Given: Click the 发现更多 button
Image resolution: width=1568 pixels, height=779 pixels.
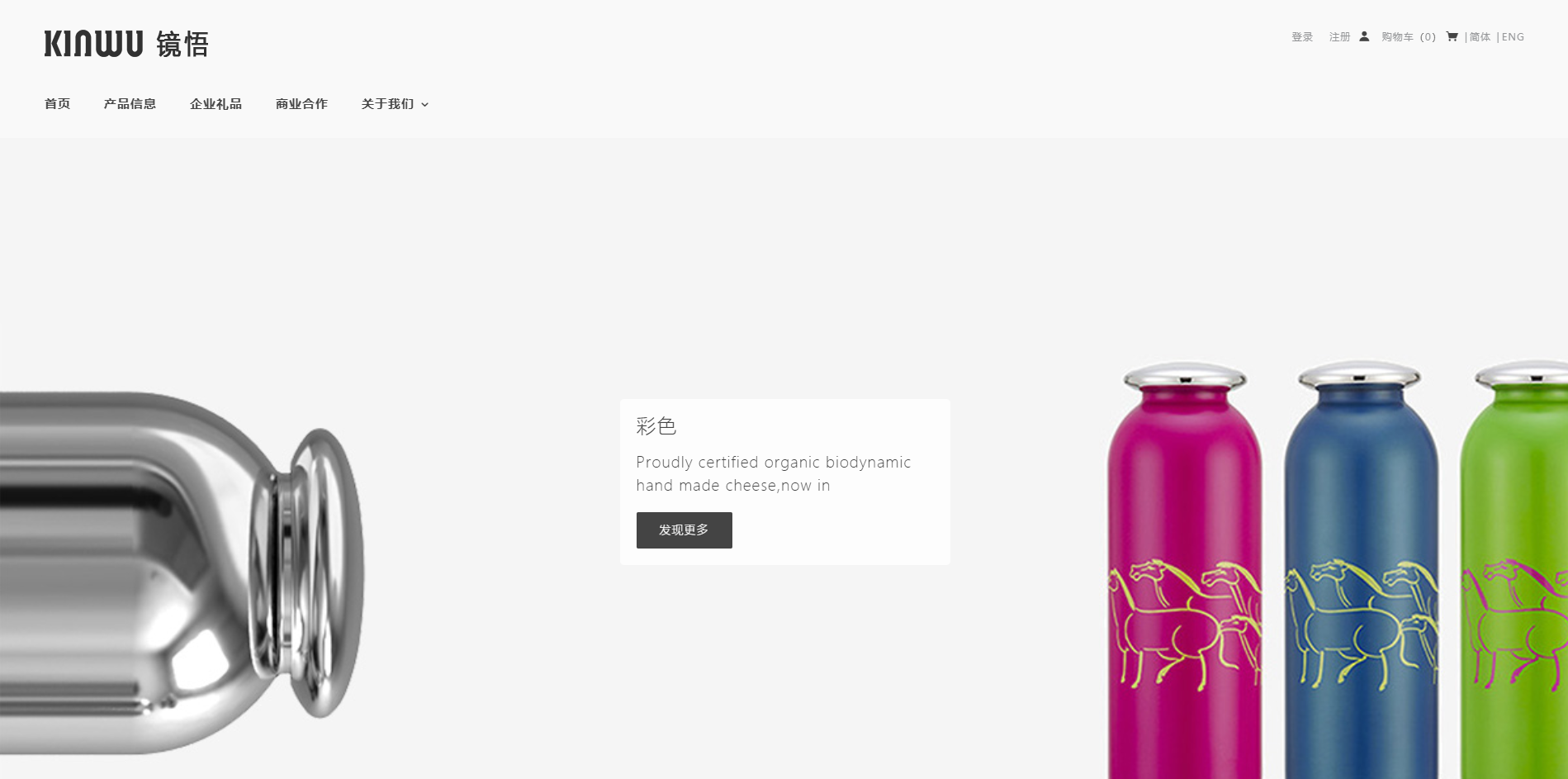Looking at the screenshot, I should click(684, 530).
